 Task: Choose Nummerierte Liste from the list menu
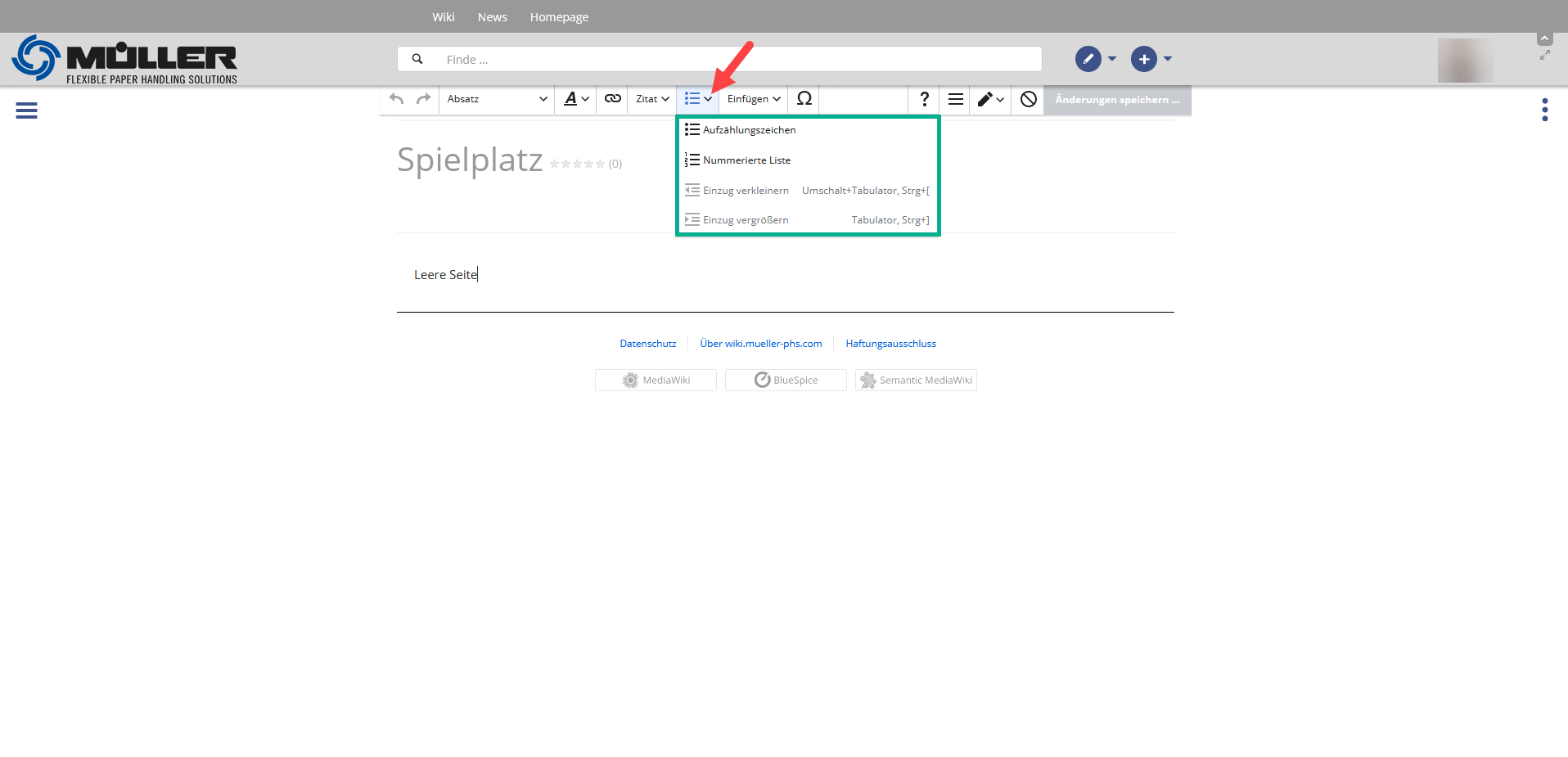(x=746, y=160)
